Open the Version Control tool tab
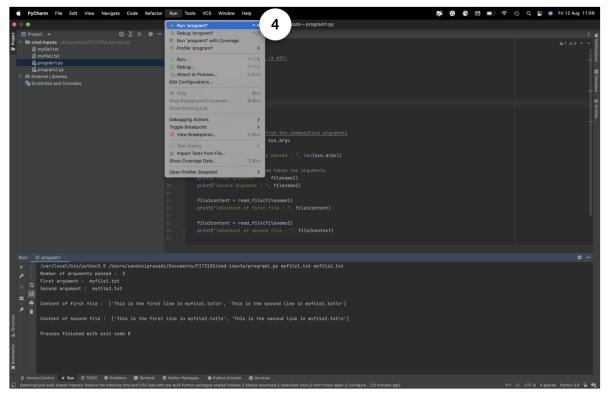The width and height of the screenshot is (608, 394). 37,378
